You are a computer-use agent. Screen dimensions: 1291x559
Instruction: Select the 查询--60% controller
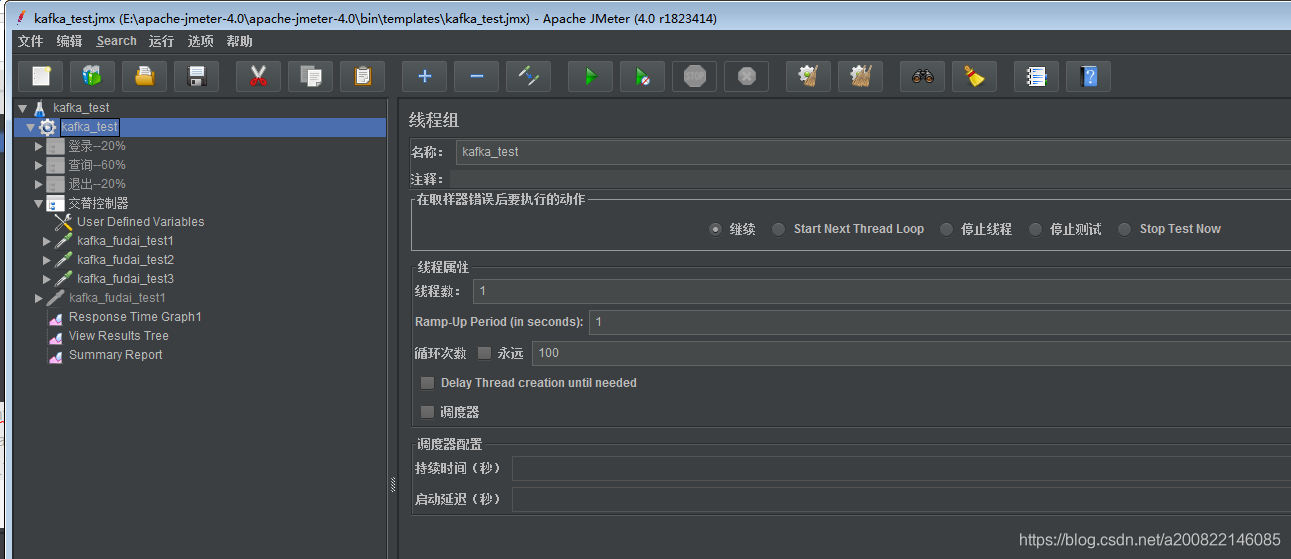point(97,165)
